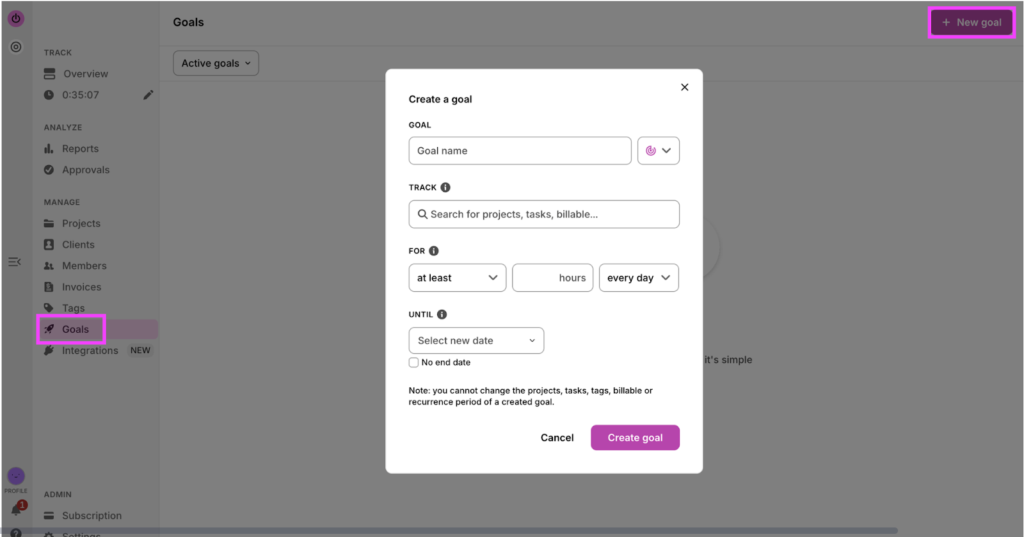The image size is (1024, 537).
Task: Click the Cancel button
Action: tap(557, 438)
